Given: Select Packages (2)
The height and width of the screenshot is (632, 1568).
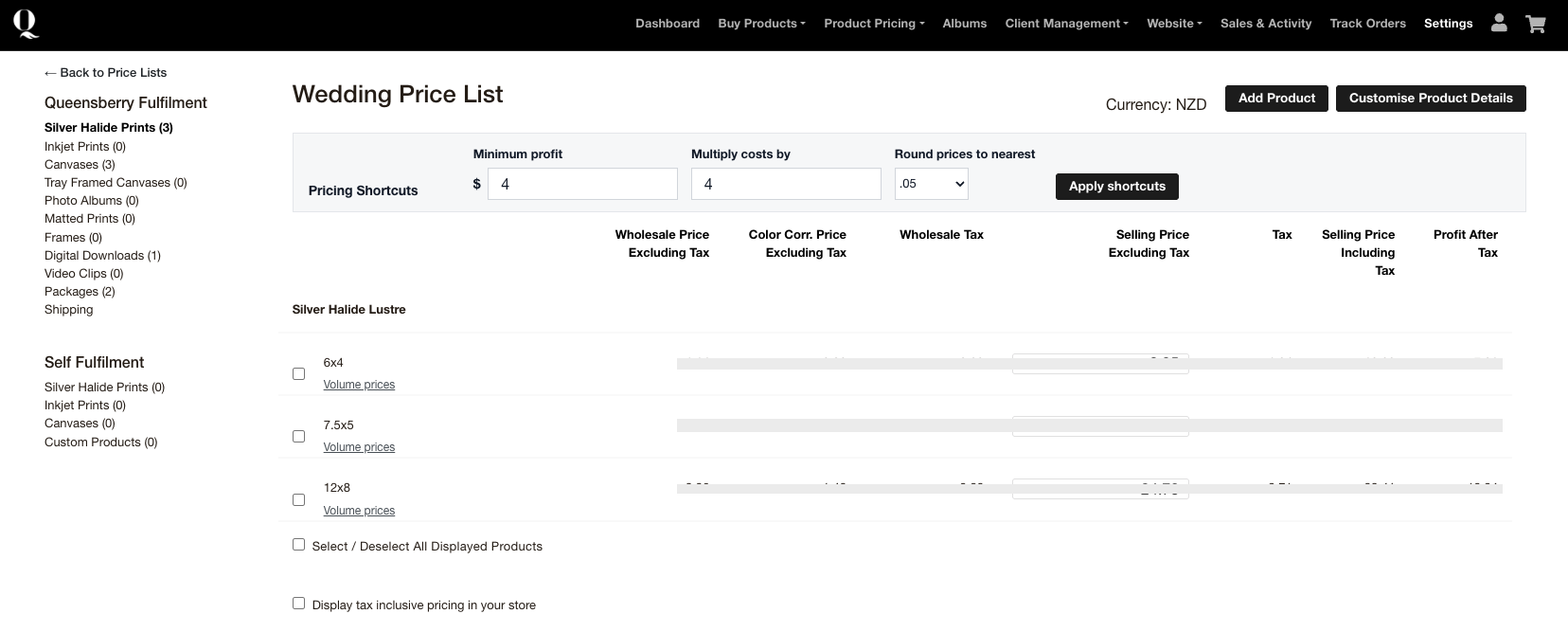Looking at the screenshot, I should coord(80,292).
